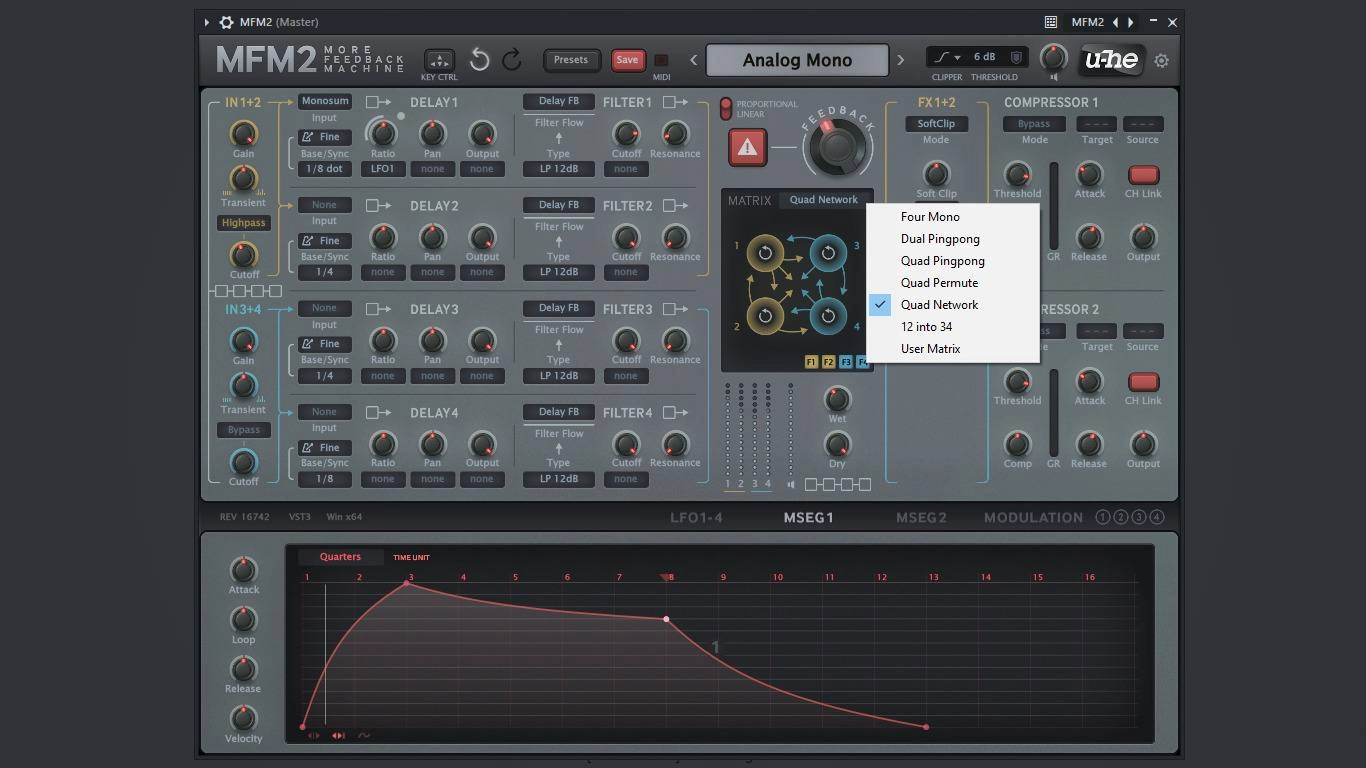Click the large FEEDBACK knob
This screenshot has height=768, width=1366.
click(x=838, y=148)
